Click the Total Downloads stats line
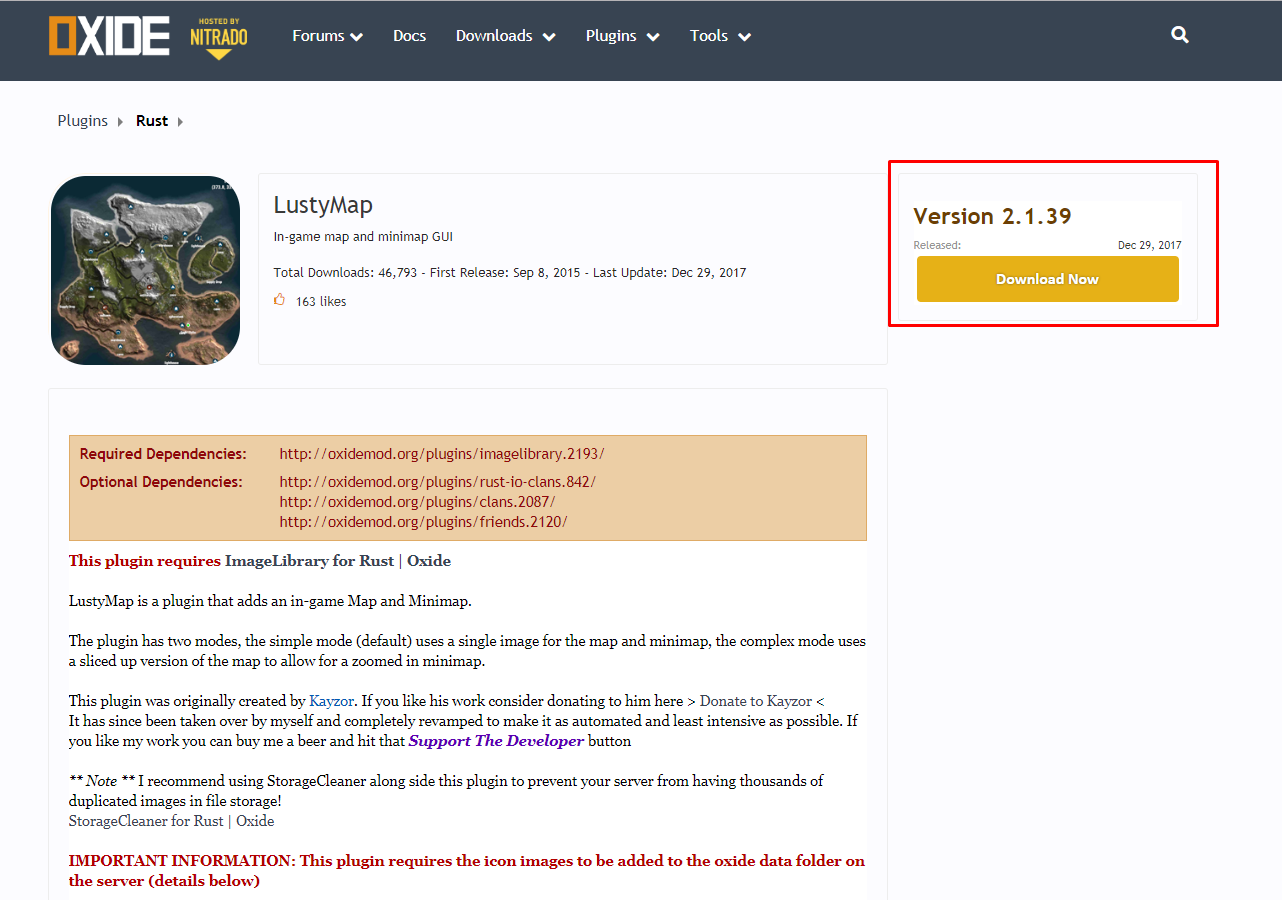The image size is (1282, 900). [x=510, y=273]
